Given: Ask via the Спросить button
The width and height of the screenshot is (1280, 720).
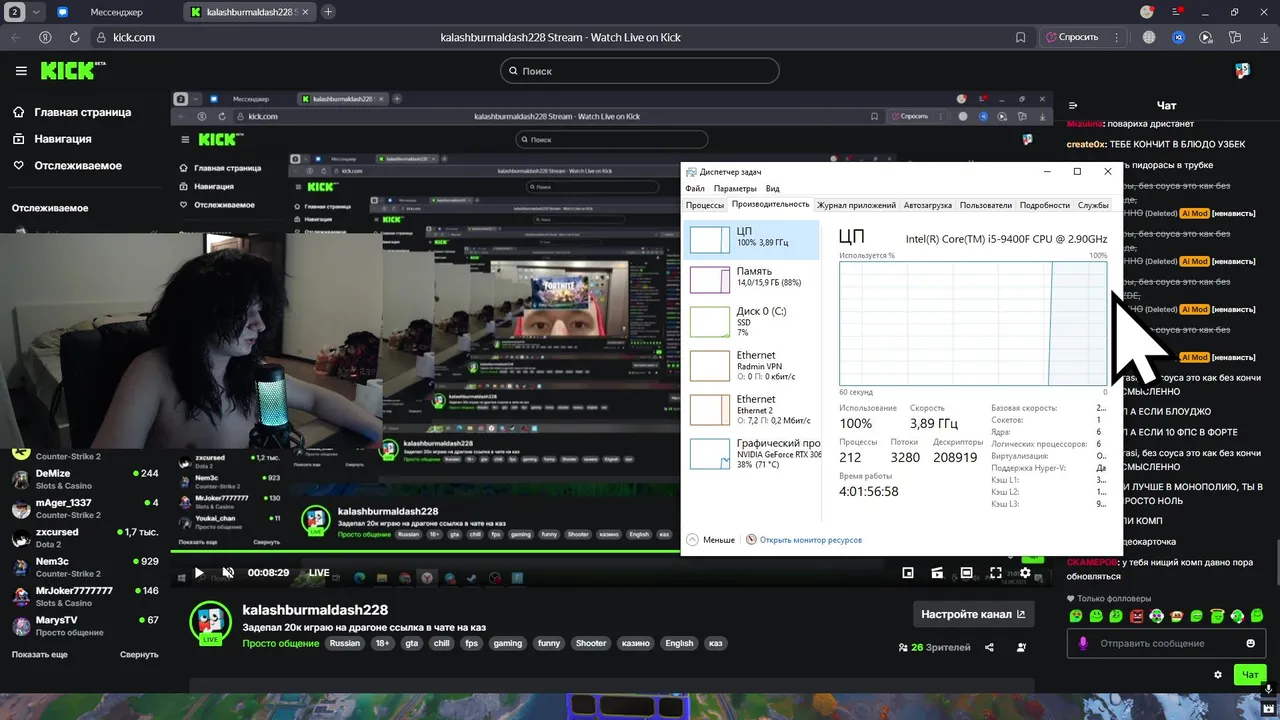Looking at the screenshot, I should [x=1071, y=37].
